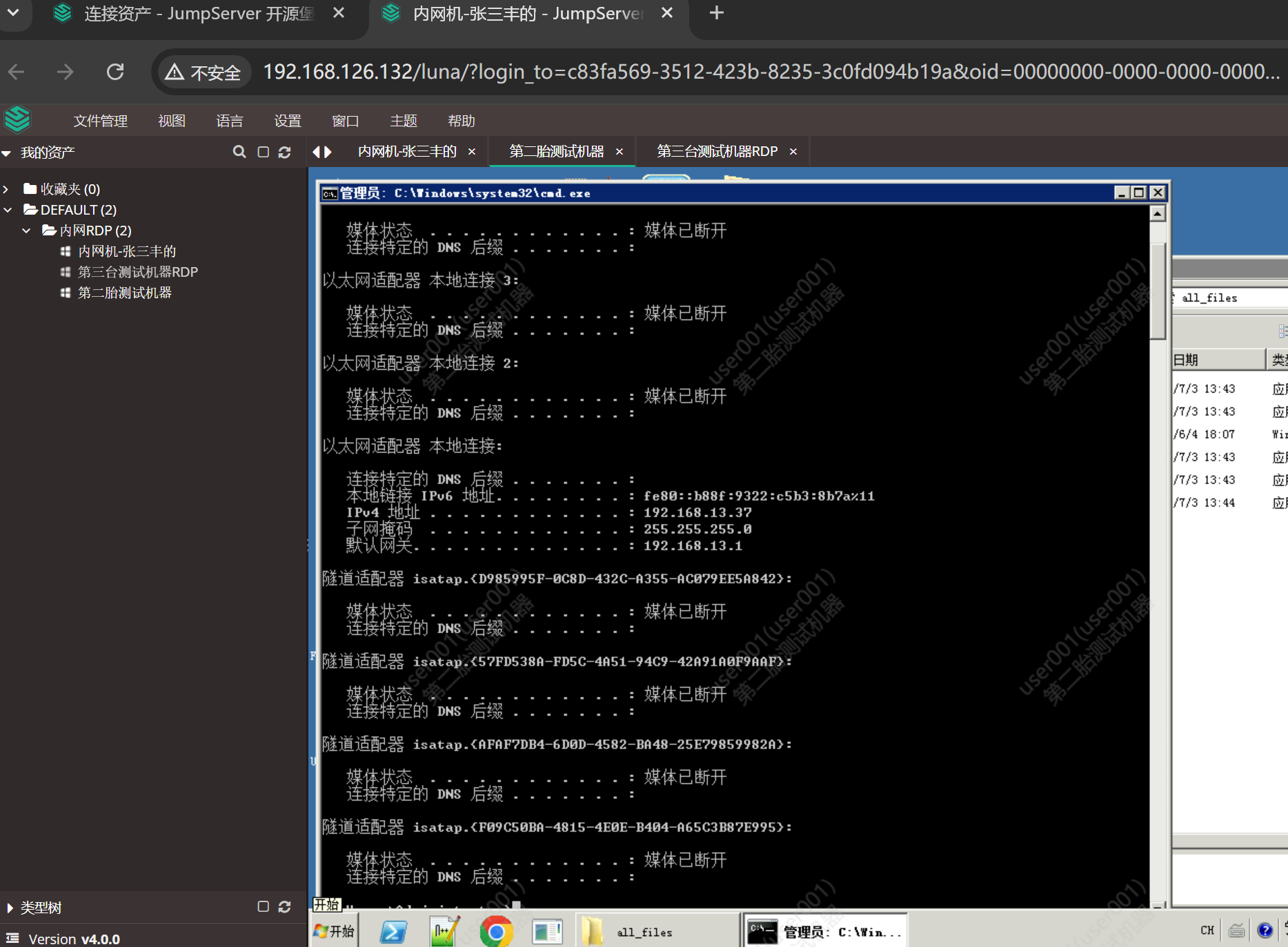
Task: Expand the 收藏夹 (0) folder
Action: point(6,189)
